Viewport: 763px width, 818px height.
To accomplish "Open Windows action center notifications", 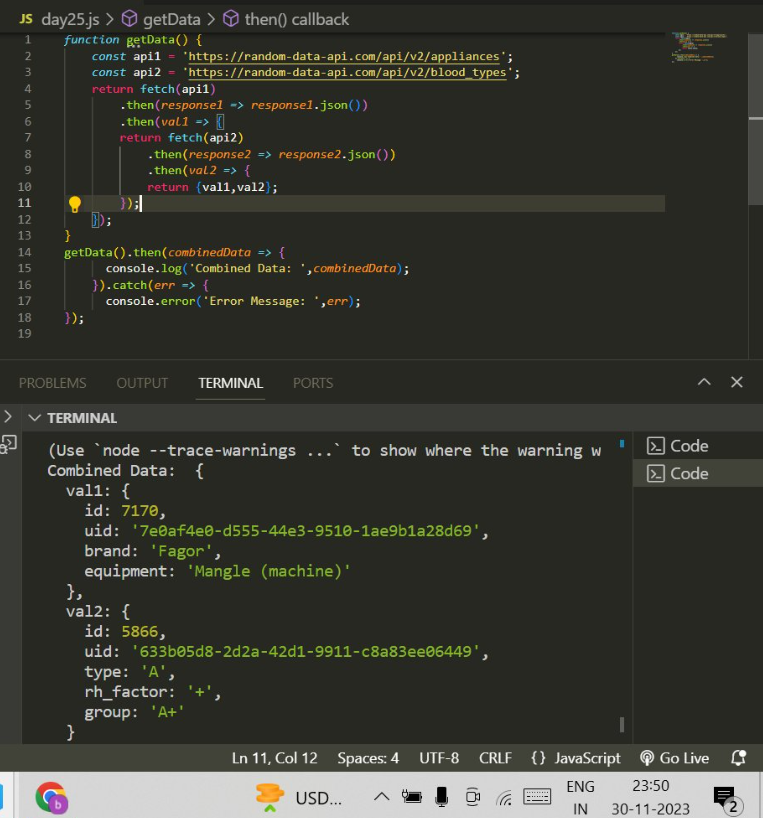I will 726,799.
